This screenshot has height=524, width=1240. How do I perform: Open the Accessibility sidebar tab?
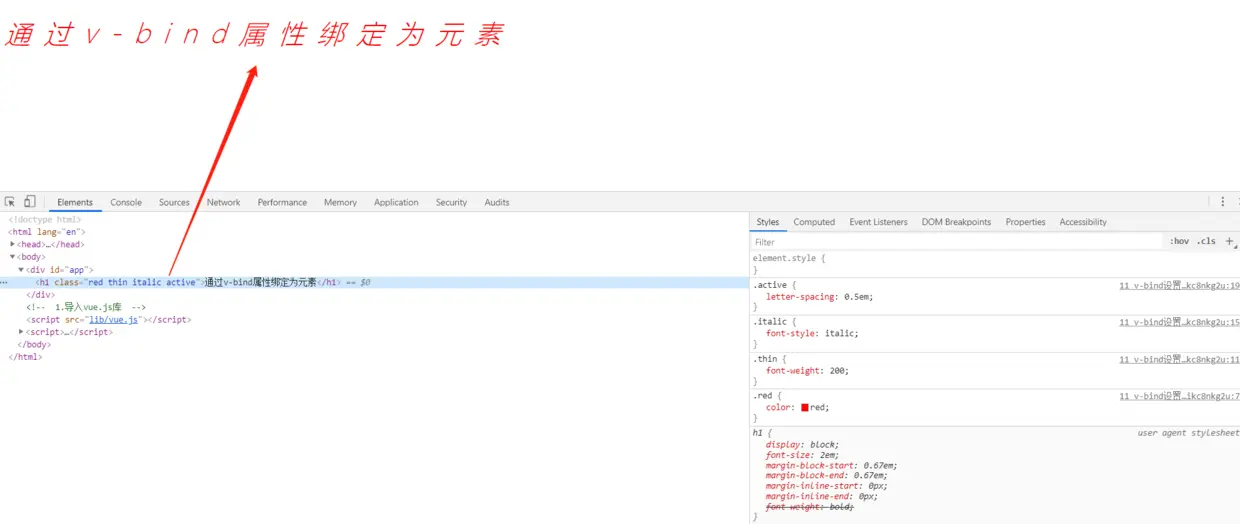pos(1083,222)
